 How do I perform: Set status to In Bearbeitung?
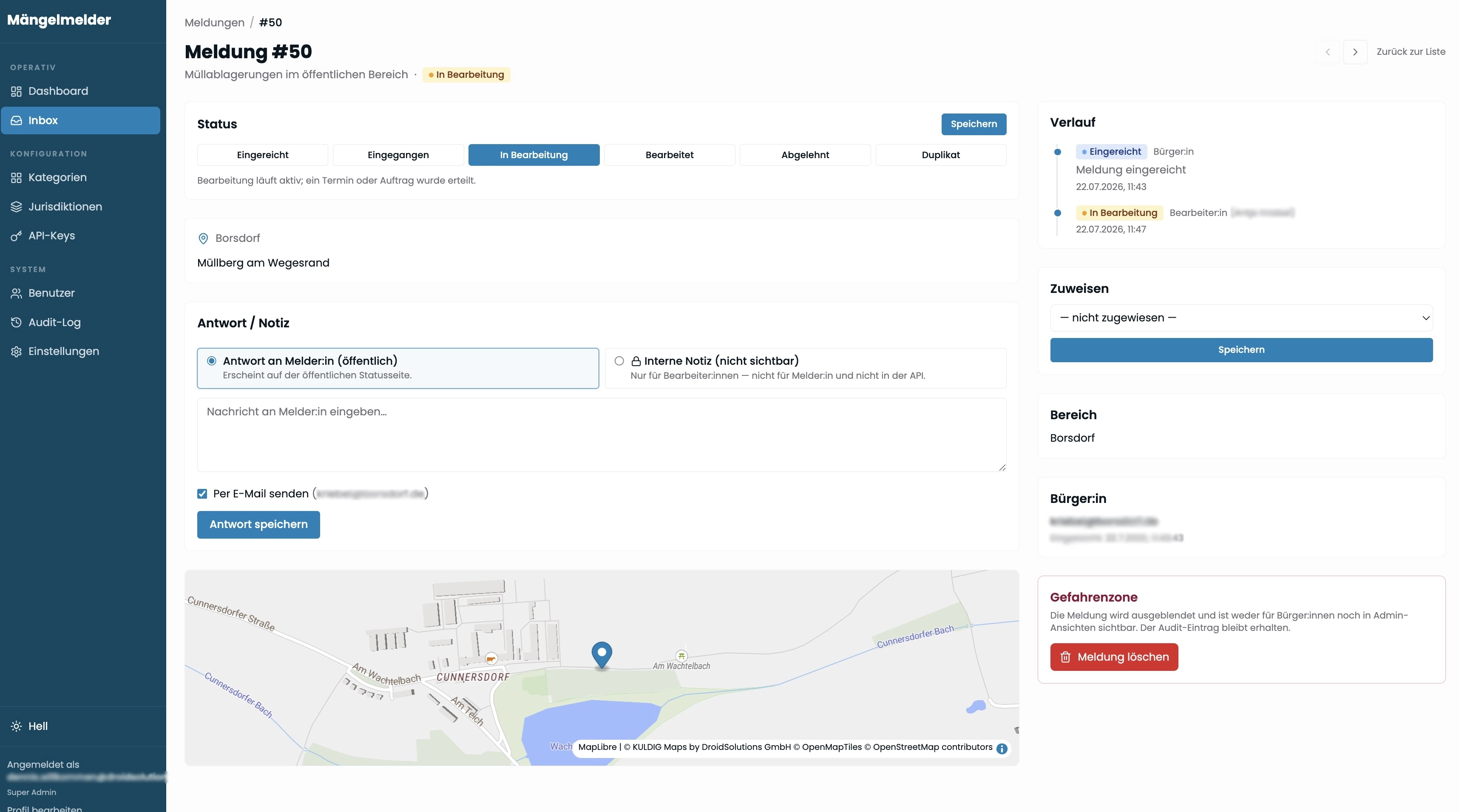click(534, 155)
